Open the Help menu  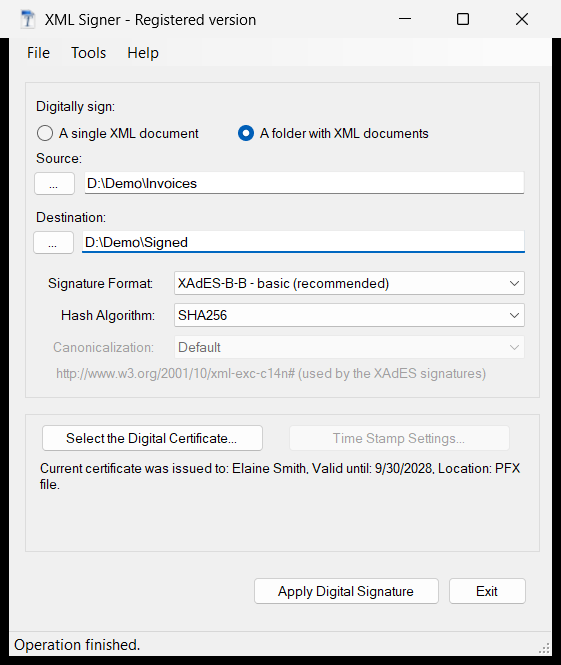[x=143, y=53]
